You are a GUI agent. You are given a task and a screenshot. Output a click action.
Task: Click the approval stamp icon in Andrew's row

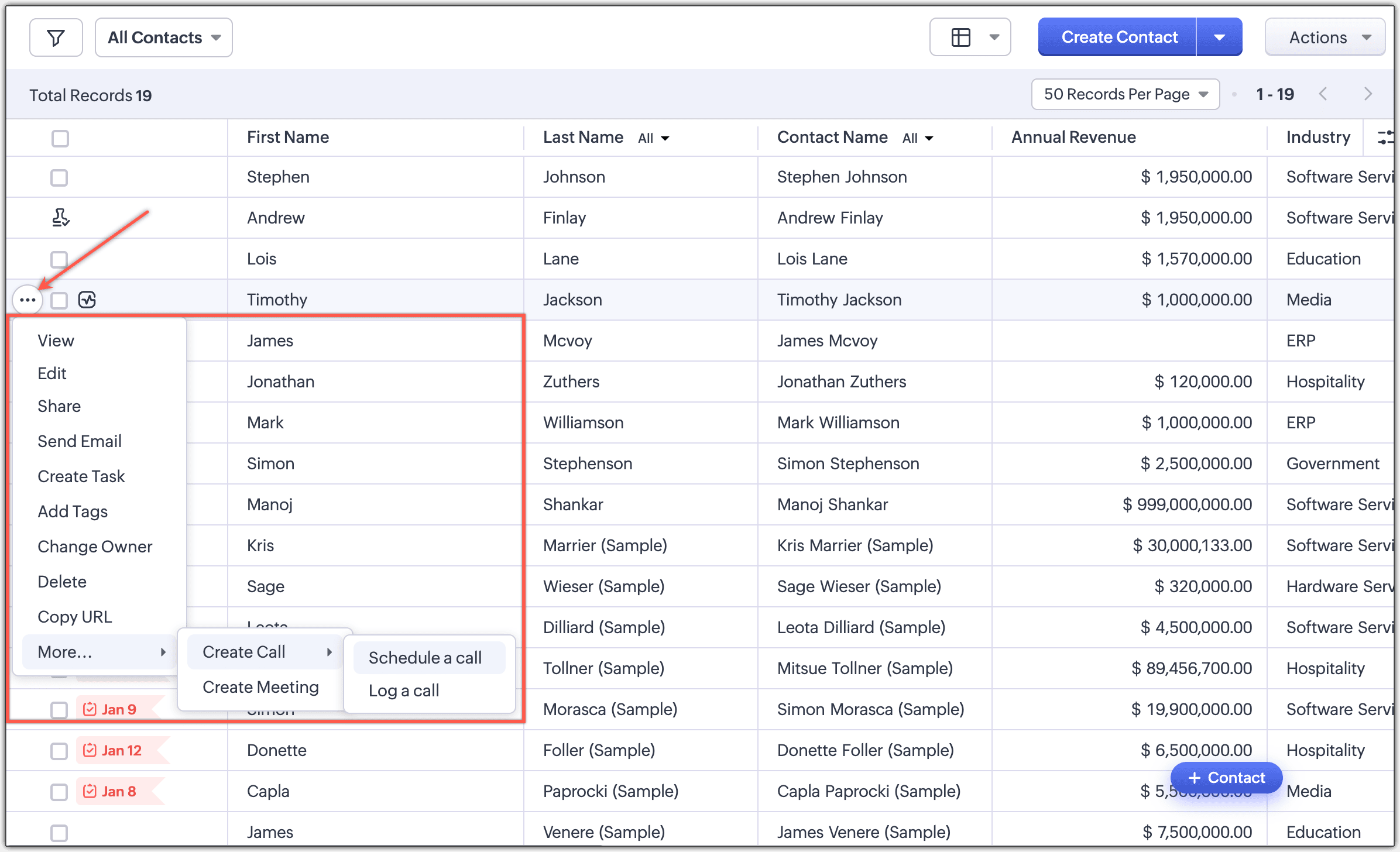pyautogui.click(x=60, y=218)
